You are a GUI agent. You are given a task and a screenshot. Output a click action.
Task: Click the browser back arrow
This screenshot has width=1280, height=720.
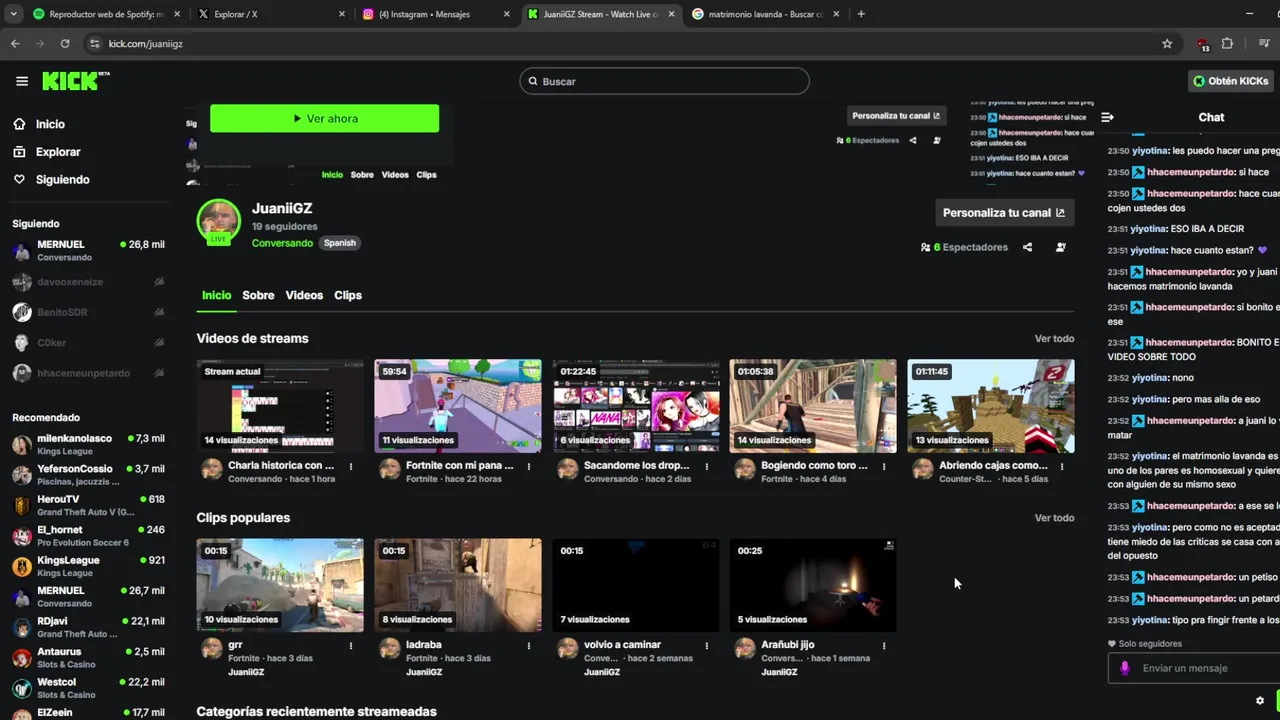tap(15, 44)
